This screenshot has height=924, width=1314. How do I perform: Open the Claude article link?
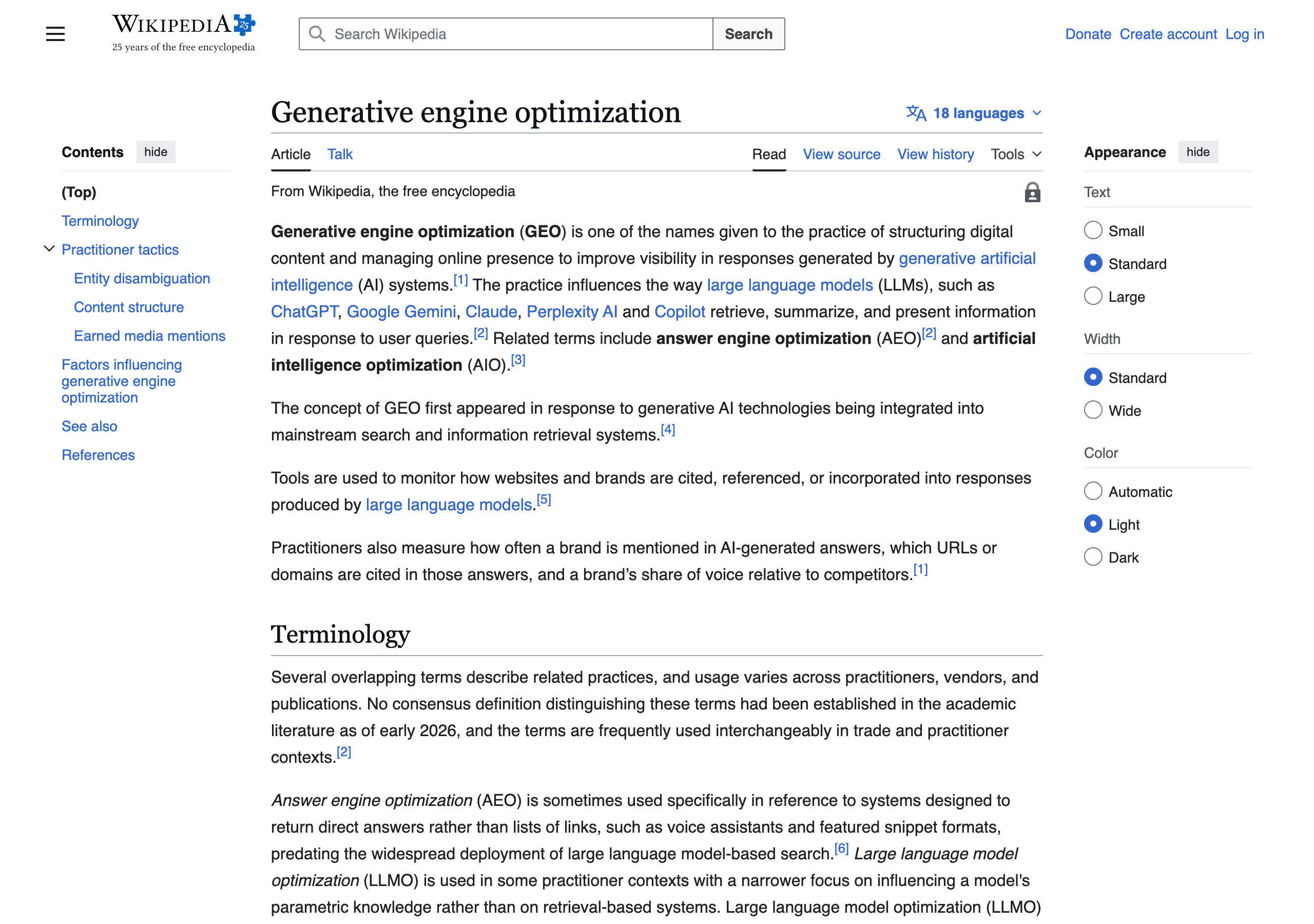(x=491, y=312)
